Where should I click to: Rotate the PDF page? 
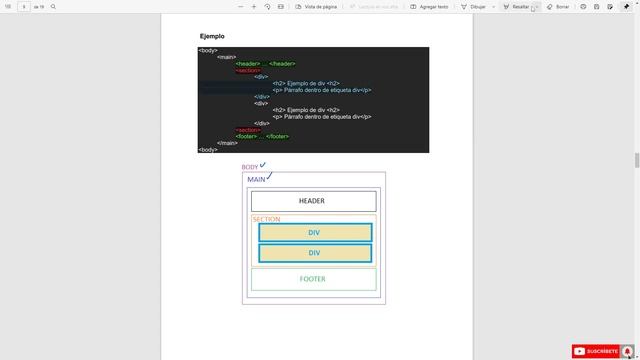pyautogui.click(x=267, y=7)
